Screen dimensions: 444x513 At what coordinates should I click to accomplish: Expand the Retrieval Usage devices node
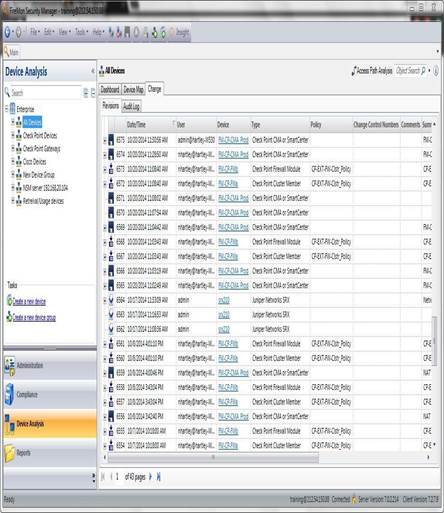pos(13,201)
